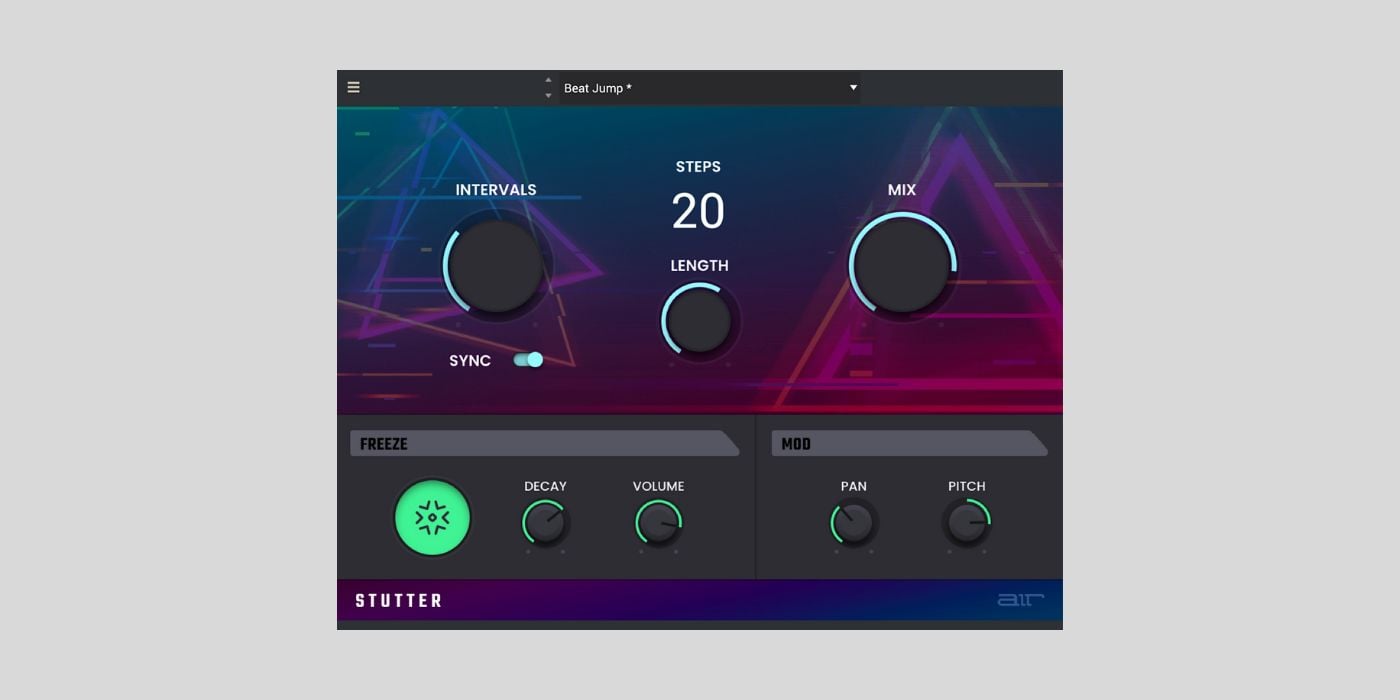Viewport: 1400px width, 700px height.
Task: Toggle the SYNC switch
Action: point(528,360)
